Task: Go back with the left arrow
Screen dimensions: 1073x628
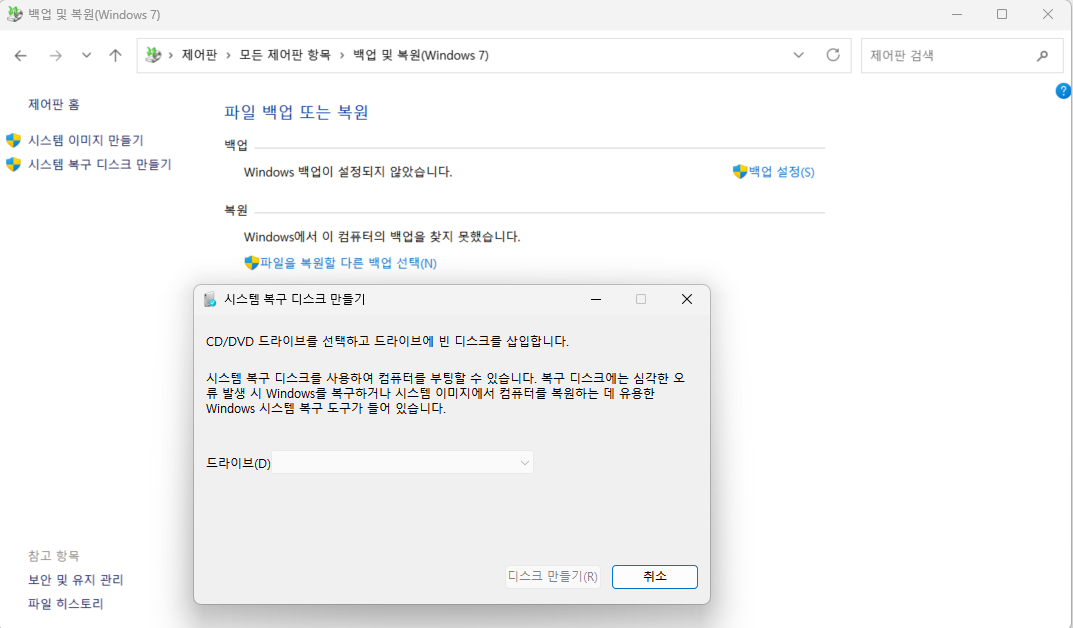Action: pos(21,55)
